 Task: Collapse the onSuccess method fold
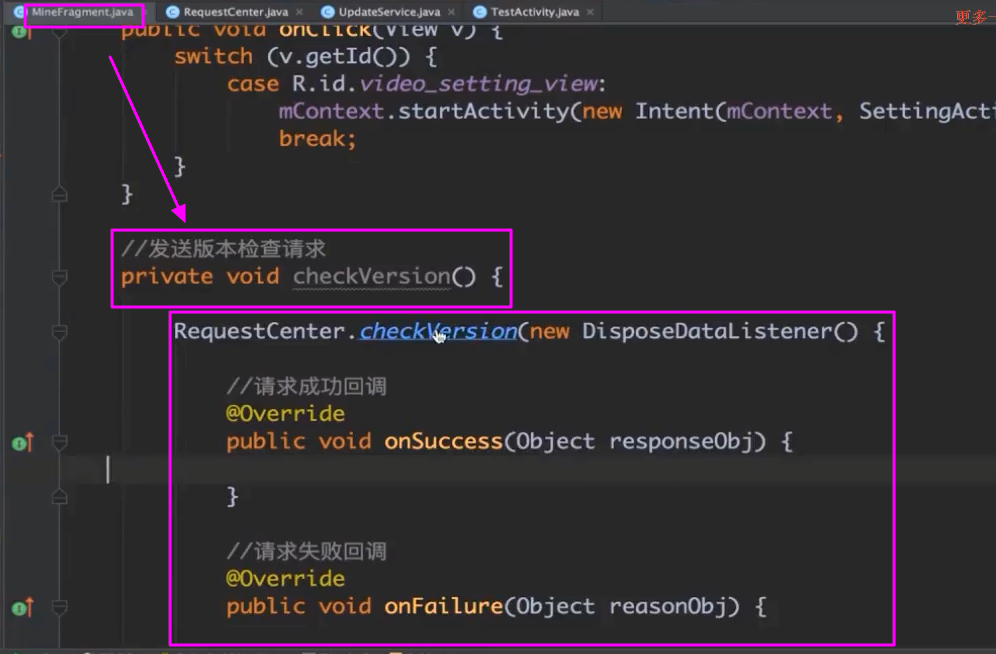coord(60,443)
